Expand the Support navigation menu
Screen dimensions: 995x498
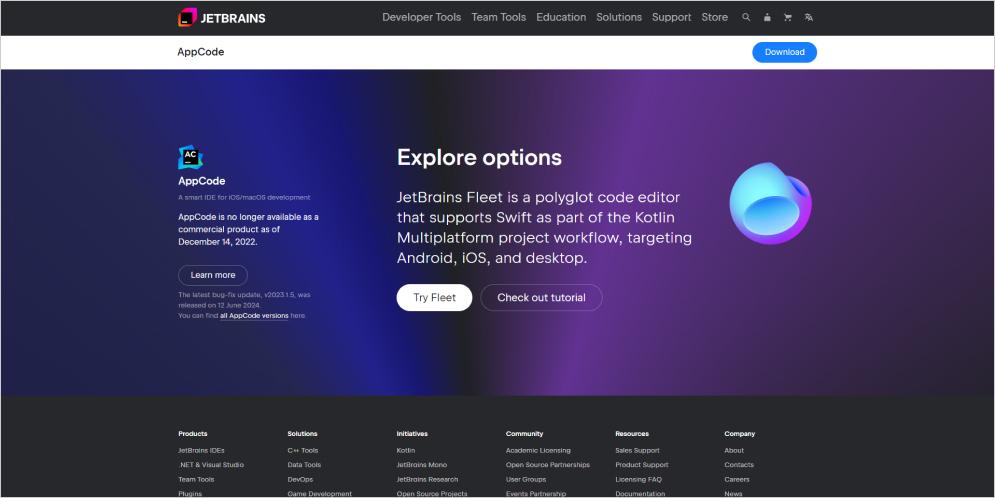coord(671,17)
